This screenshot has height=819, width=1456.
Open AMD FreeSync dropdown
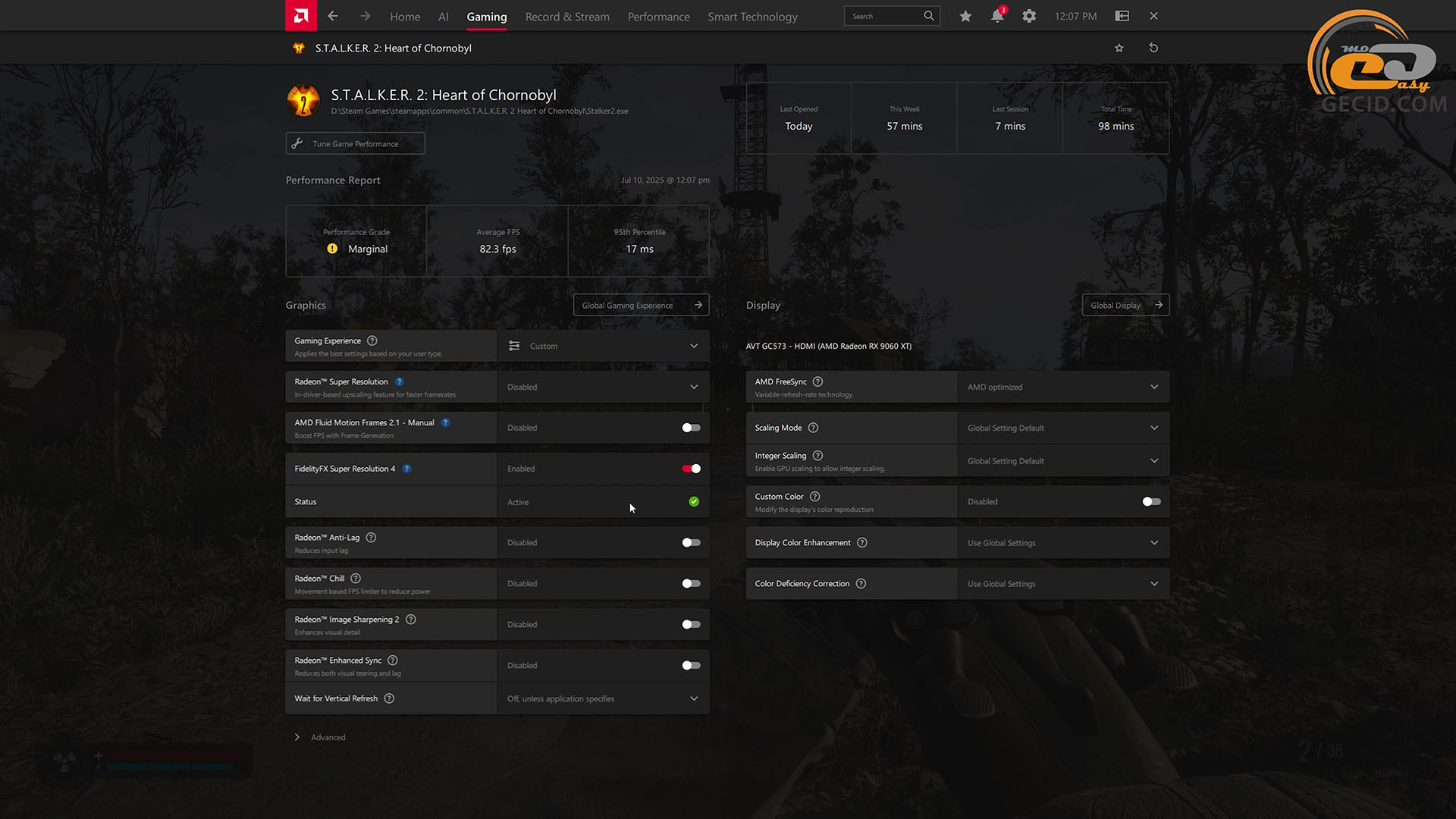coord(1064,387)
